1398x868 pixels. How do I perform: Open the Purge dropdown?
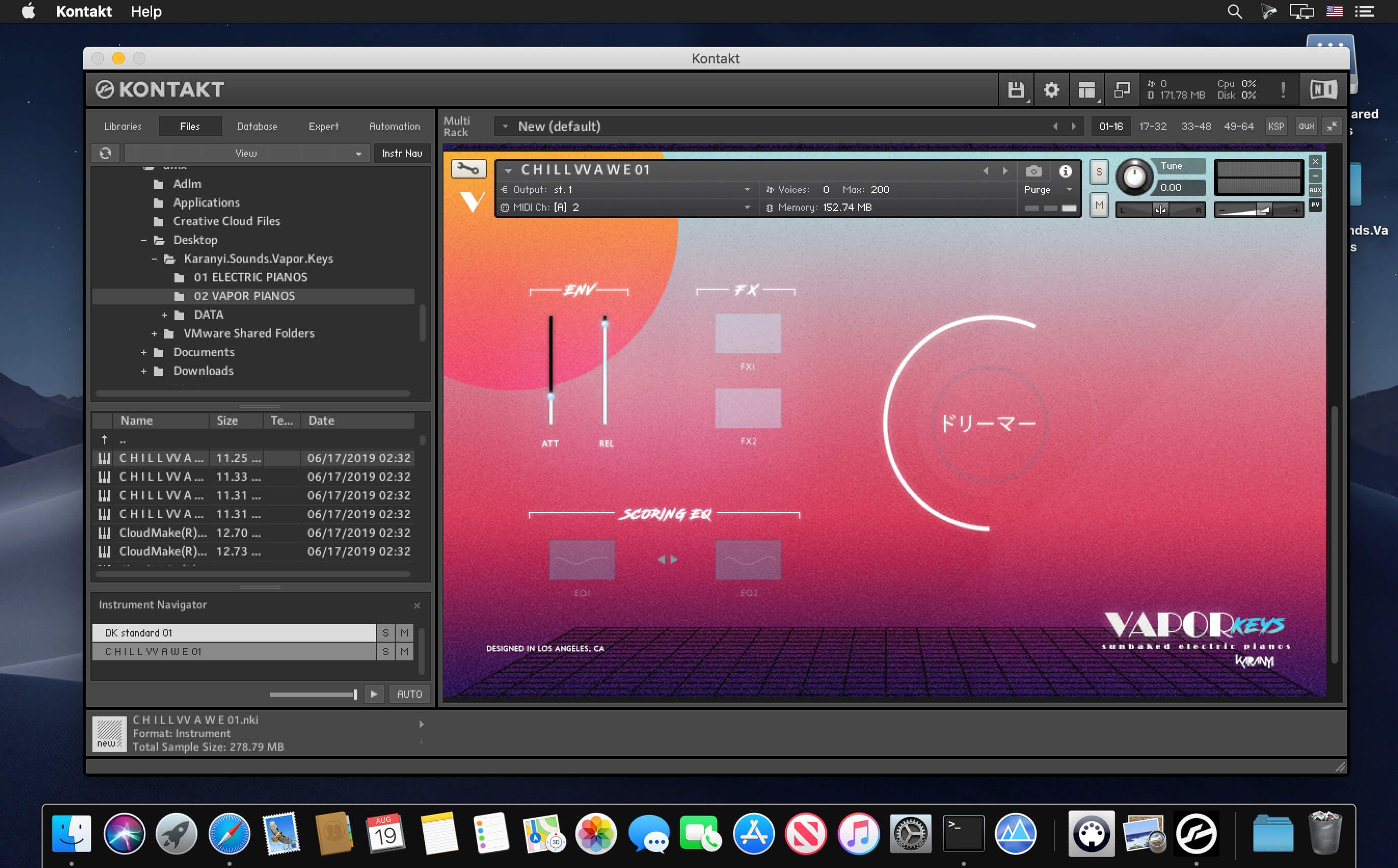(1048, 189)
